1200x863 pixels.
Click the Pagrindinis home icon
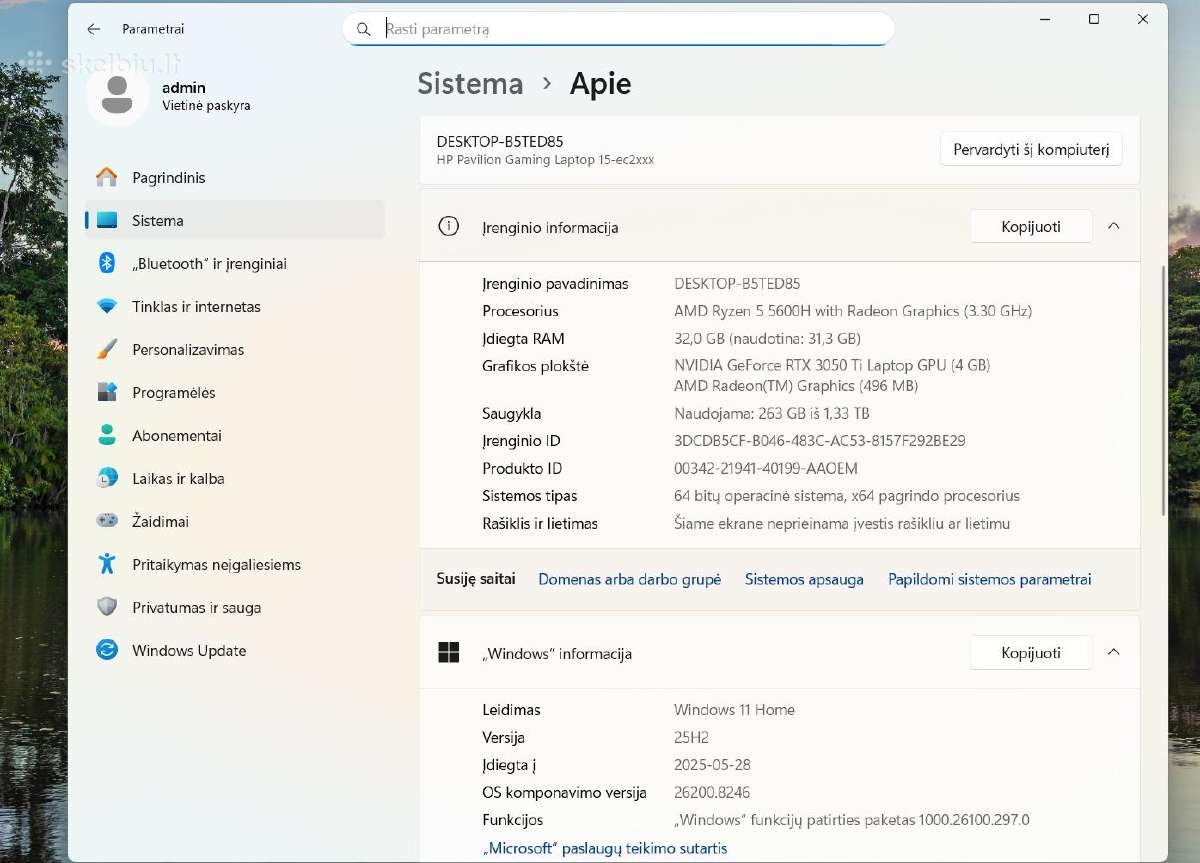107,178
